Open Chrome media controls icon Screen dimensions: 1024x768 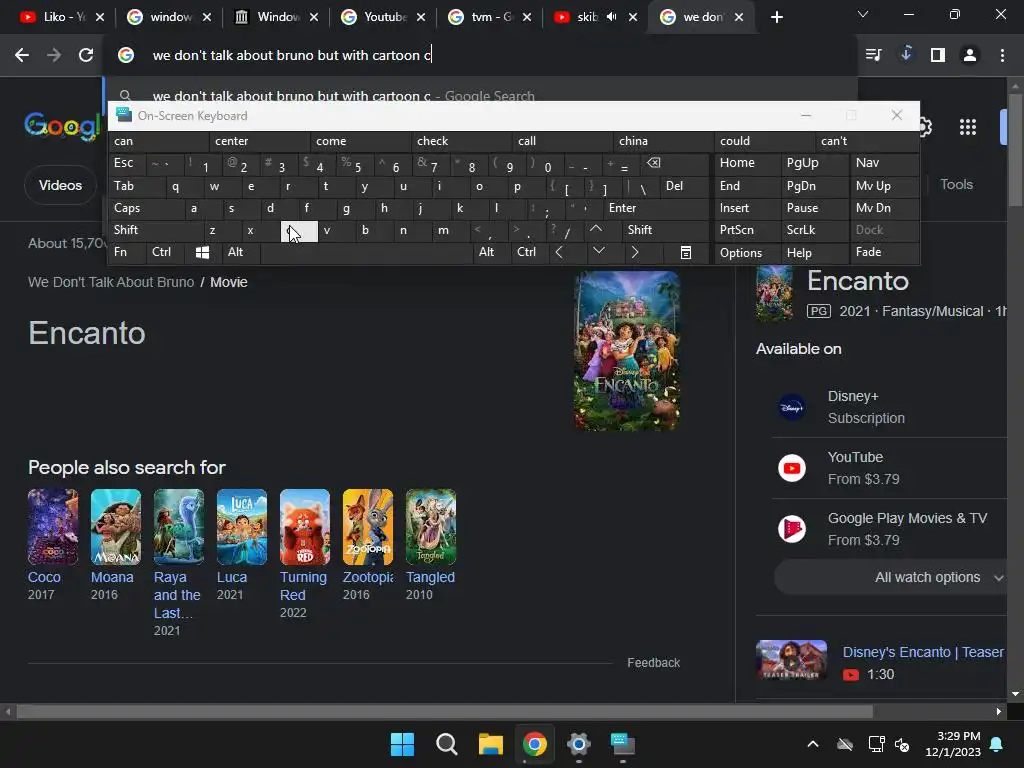[x=873, y=56]
